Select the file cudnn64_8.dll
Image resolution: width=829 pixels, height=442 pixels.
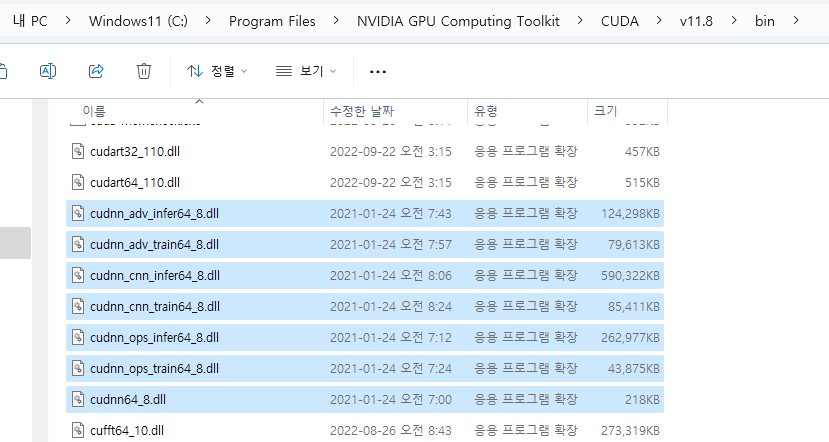(x=365, y=399)
